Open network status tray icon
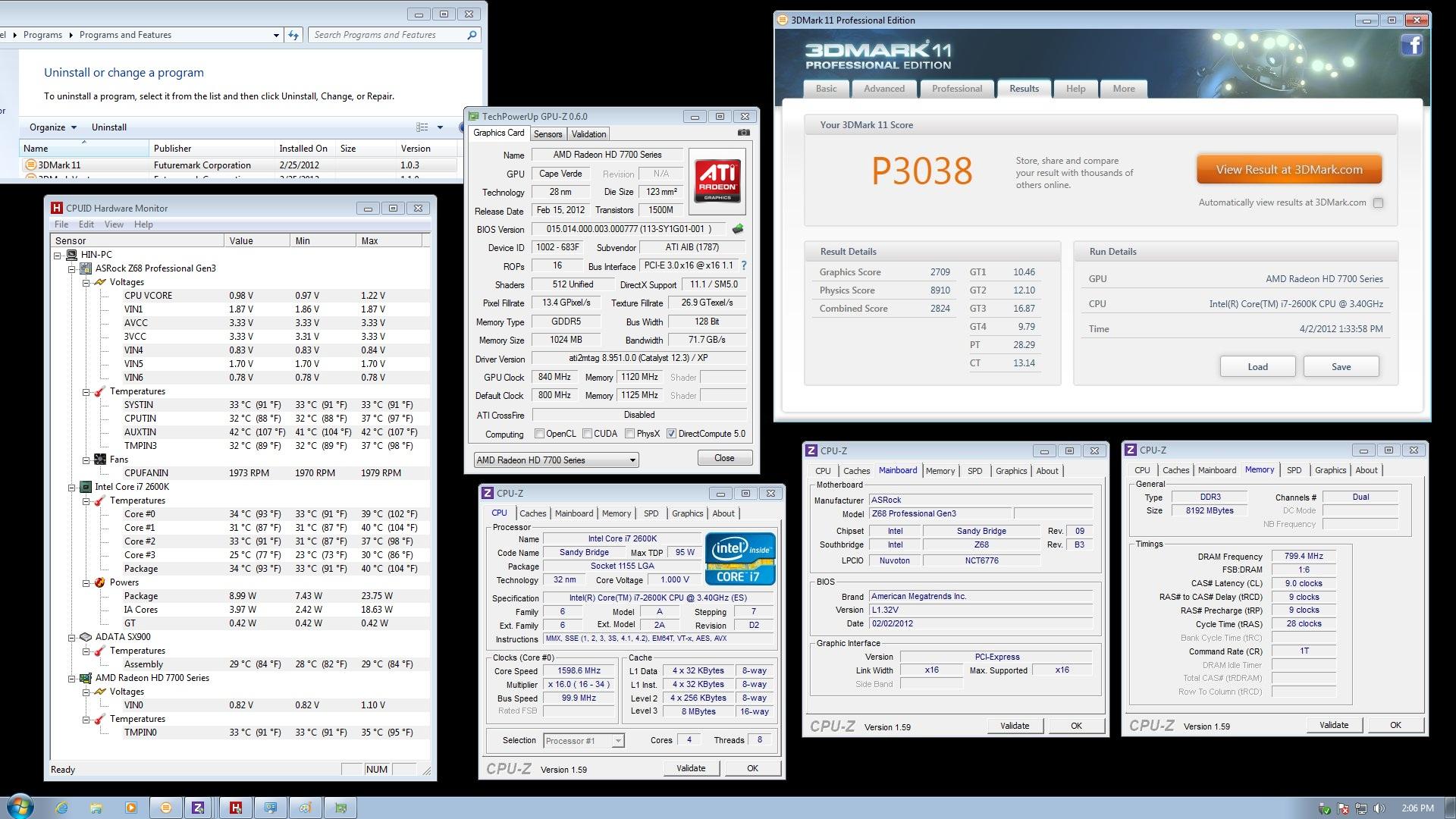The image size is (1456, 819). [1361, 808]
